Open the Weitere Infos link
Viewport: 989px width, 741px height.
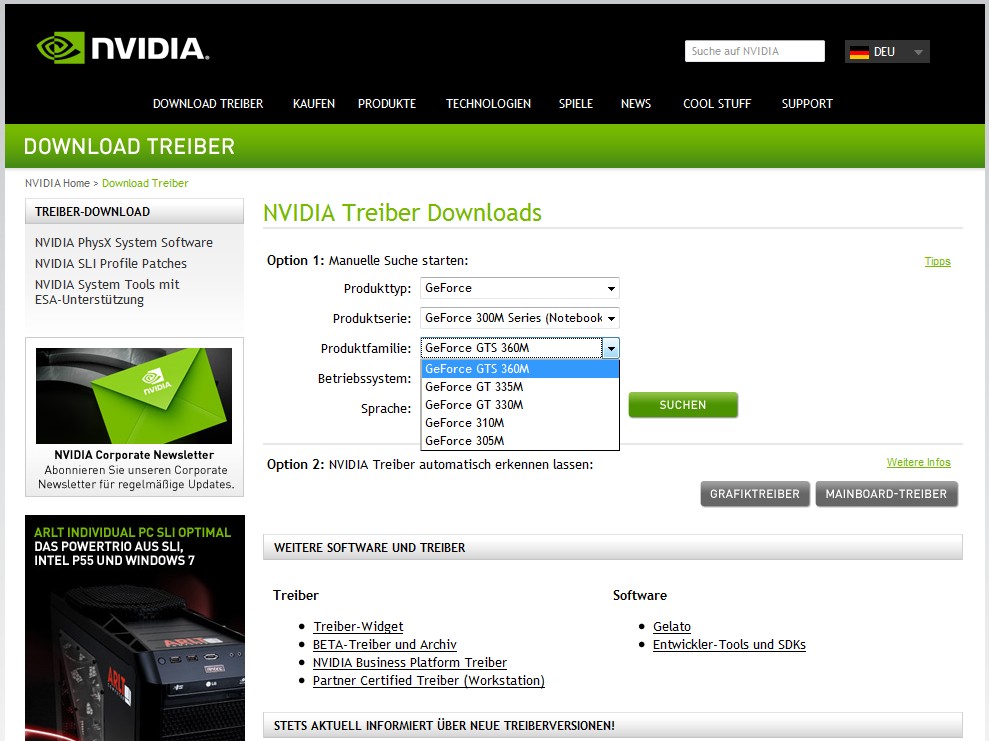click(918, 462)
